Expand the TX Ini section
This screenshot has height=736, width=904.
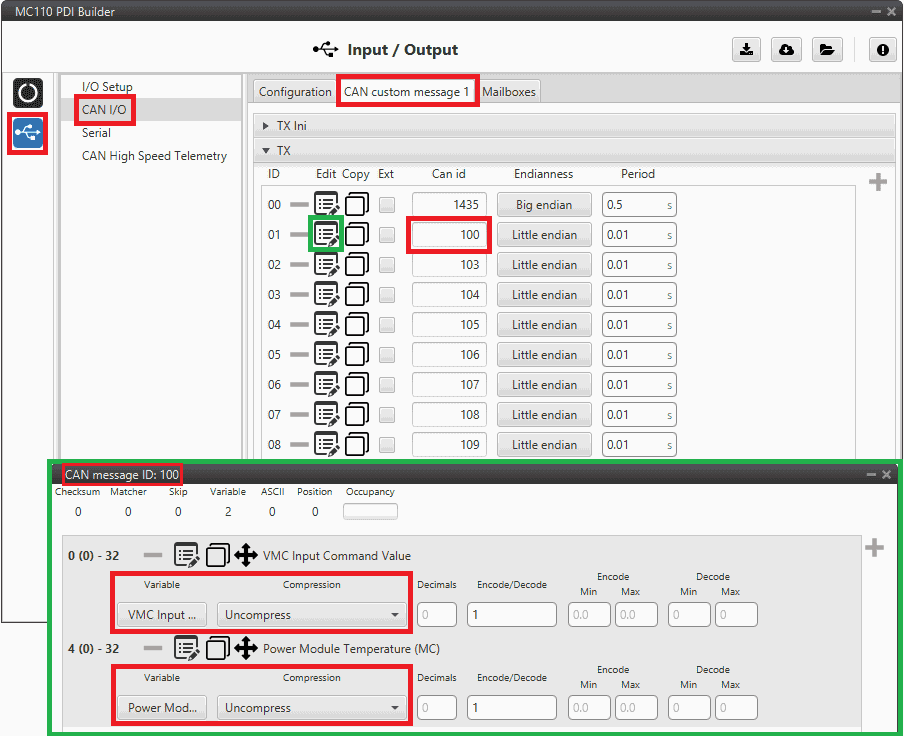pos(266,126)
